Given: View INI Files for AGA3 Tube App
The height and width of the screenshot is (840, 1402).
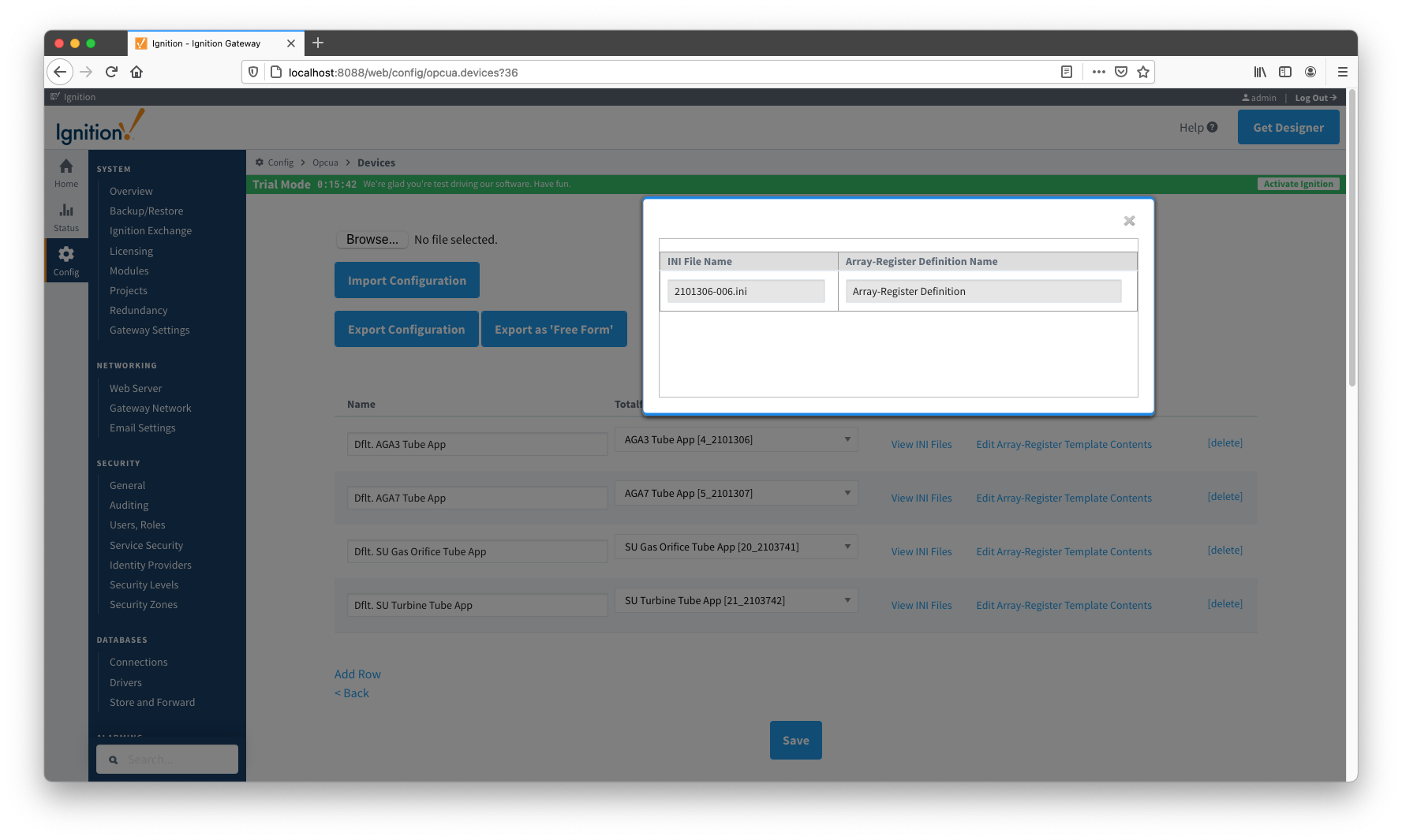Looking at the screenshot, I should point(922,444).
